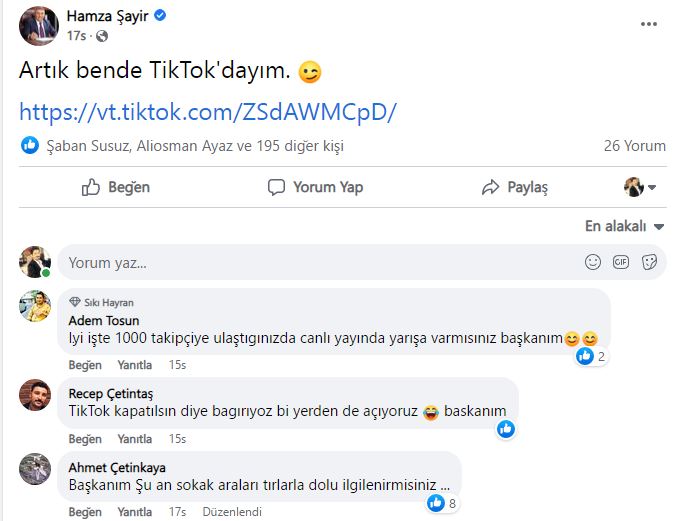The height and width of the screenshot is (521, 680).
Task: Expand the En alakalı comment sorting dropdown
Action: pyautogui.click(x=624, y=226)
